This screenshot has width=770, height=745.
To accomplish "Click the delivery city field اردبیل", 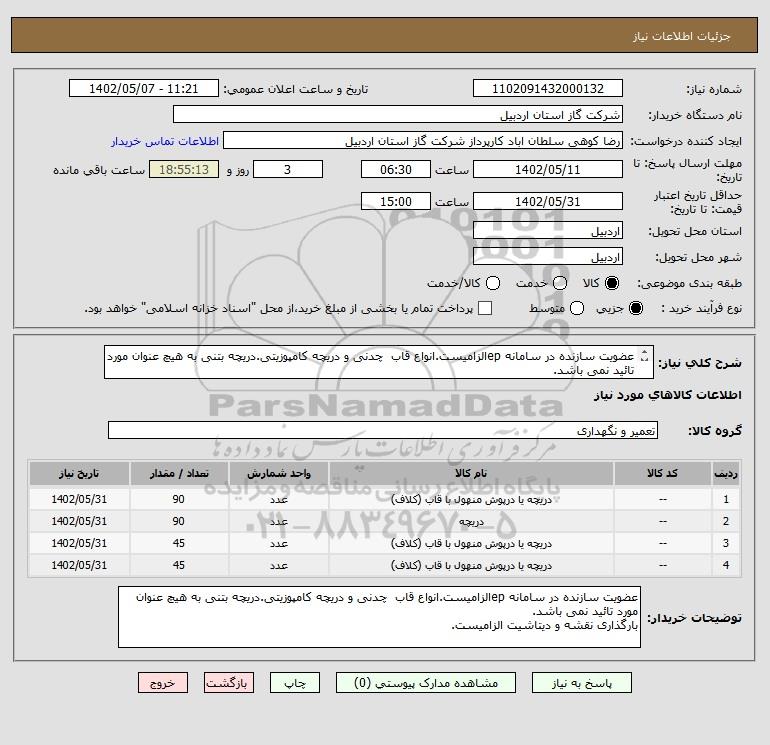I will click(x=548, y=257).
